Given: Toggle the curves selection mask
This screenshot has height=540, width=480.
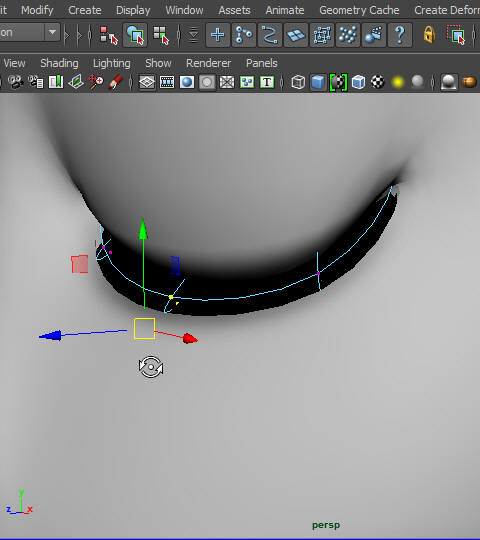Looking at the screenshot, I should click(x=270, y=35).
